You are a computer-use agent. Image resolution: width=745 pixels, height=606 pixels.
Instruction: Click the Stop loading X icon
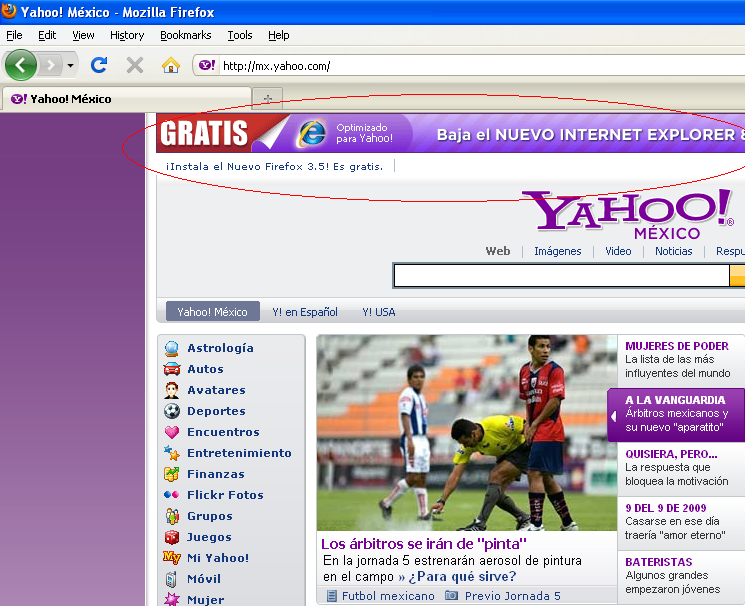(135, 65)
